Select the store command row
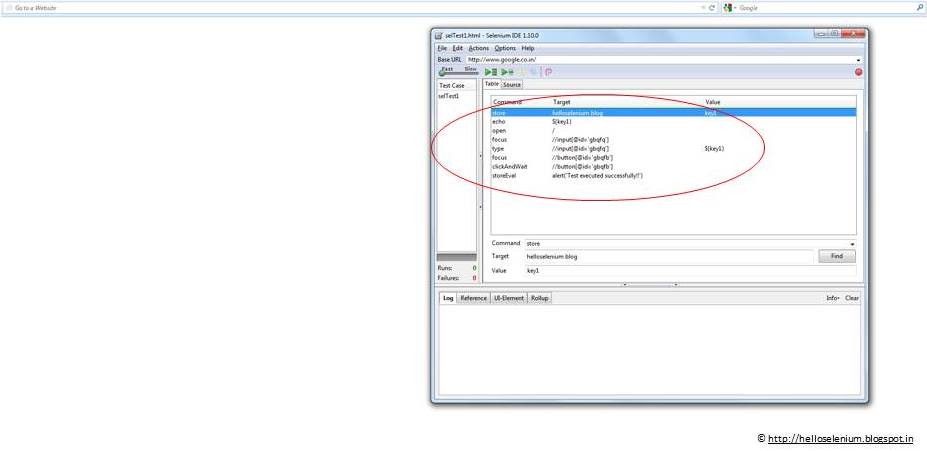This screenshot has width=927, height=451. (673, 112)
